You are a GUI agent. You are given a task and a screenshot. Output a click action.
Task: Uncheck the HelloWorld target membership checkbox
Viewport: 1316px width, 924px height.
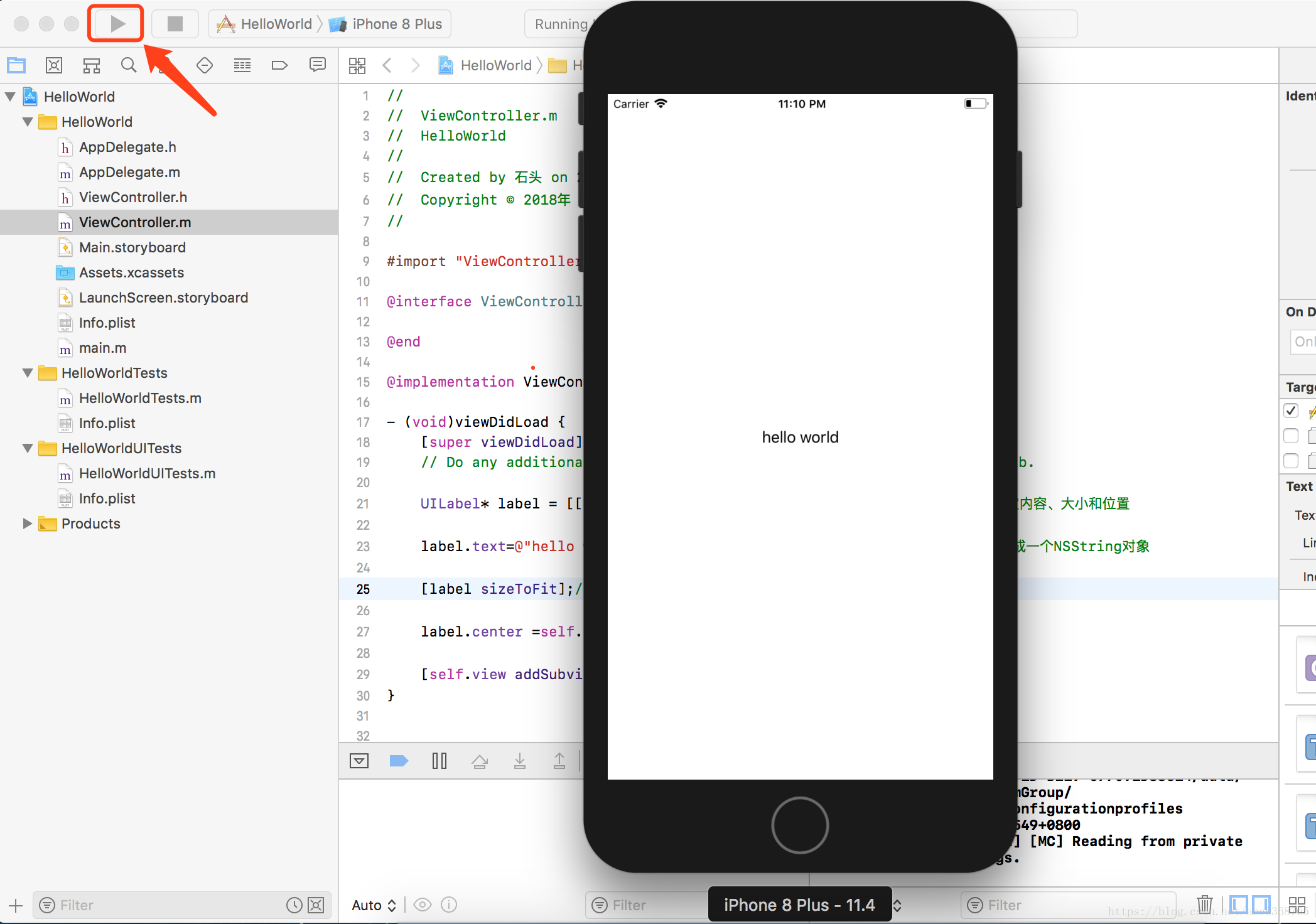tap(1291, 411)
